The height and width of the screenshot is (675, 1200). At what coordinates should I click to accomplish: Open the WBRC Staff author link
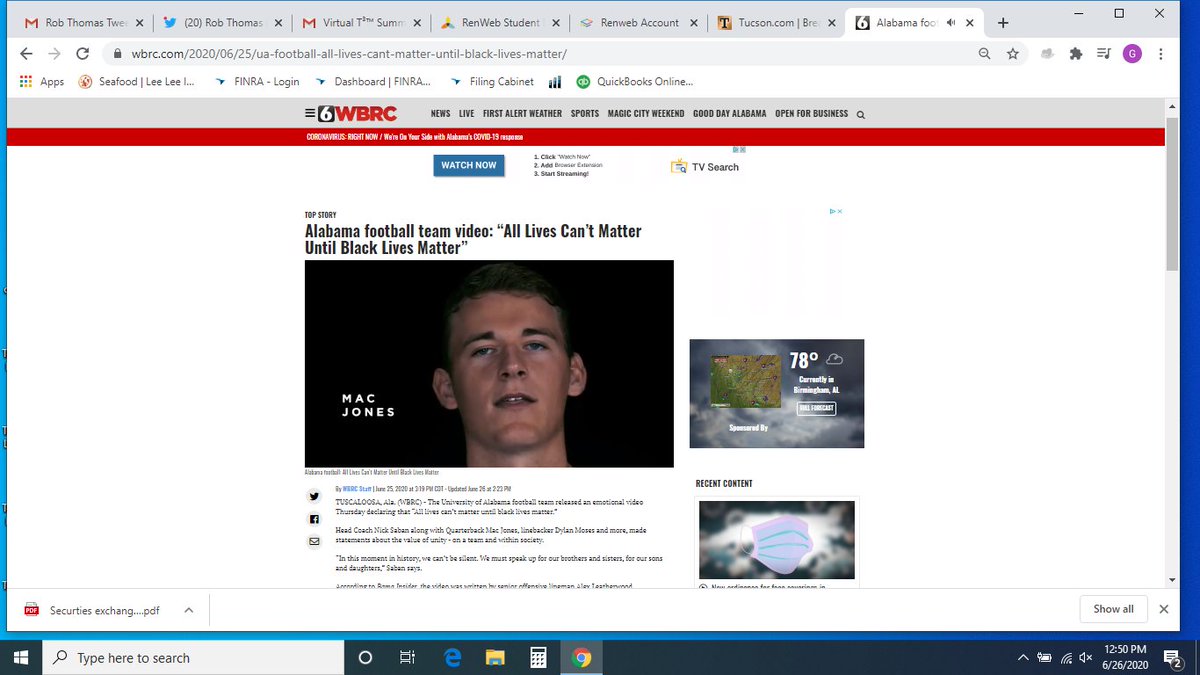click(x=357, y=487)
